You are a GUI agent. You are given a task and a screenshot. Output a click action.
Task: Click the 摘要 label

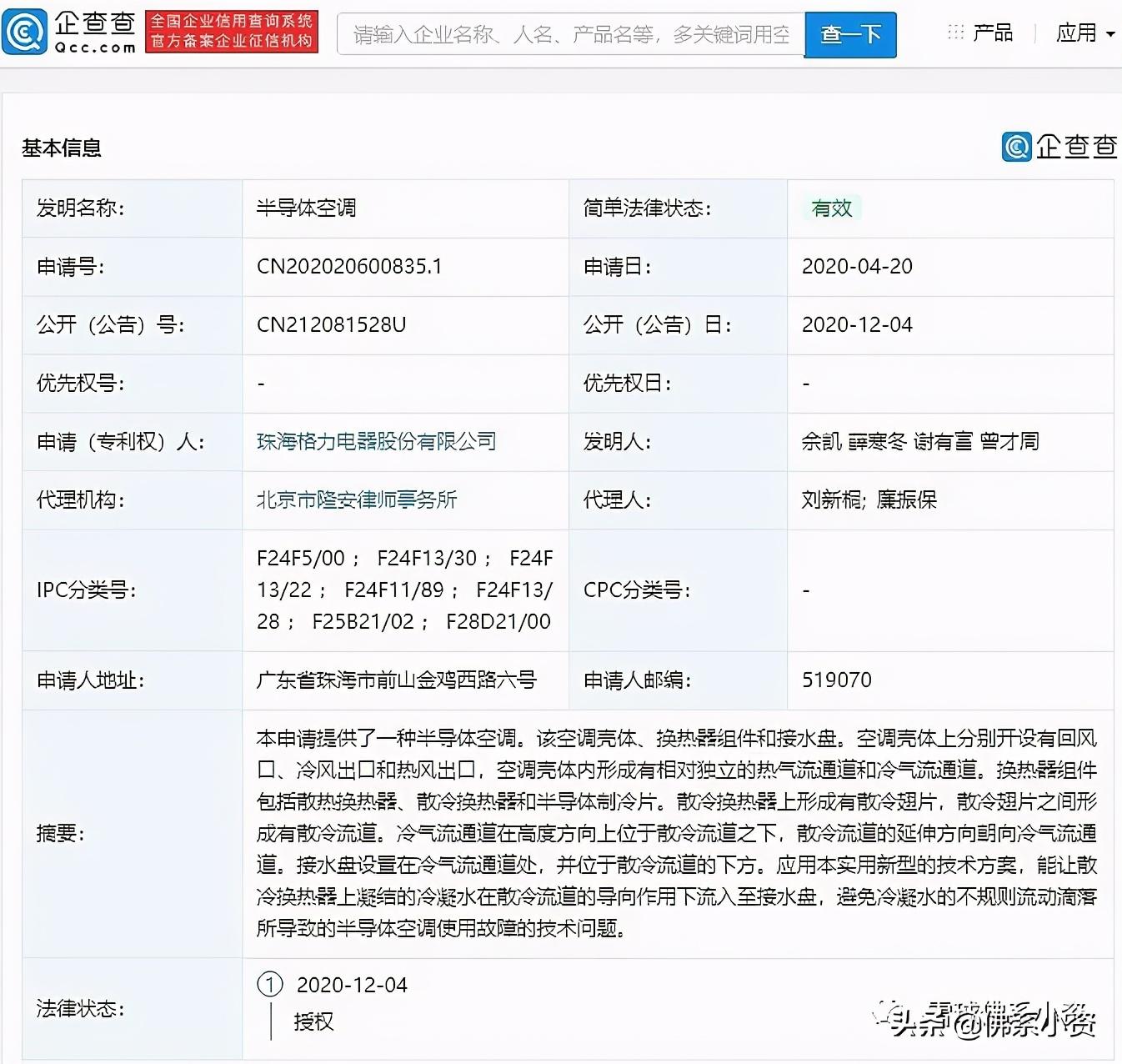61,833
